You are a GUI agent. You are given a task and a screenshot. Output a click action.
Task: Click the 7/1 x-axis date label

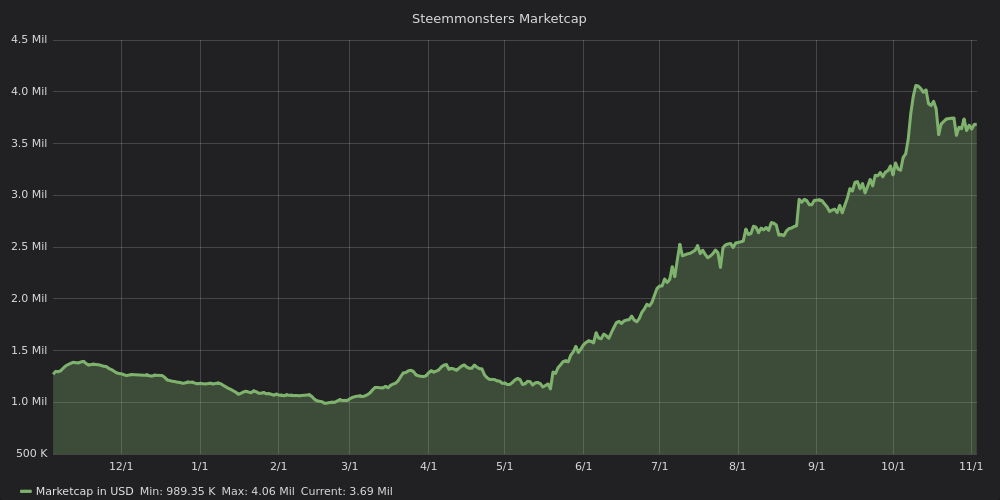click(660, 466)
